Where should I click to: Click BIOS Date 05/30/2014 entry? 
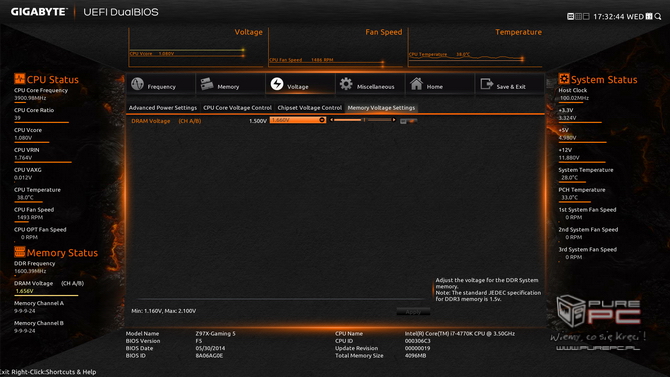(x=175, y=348)
